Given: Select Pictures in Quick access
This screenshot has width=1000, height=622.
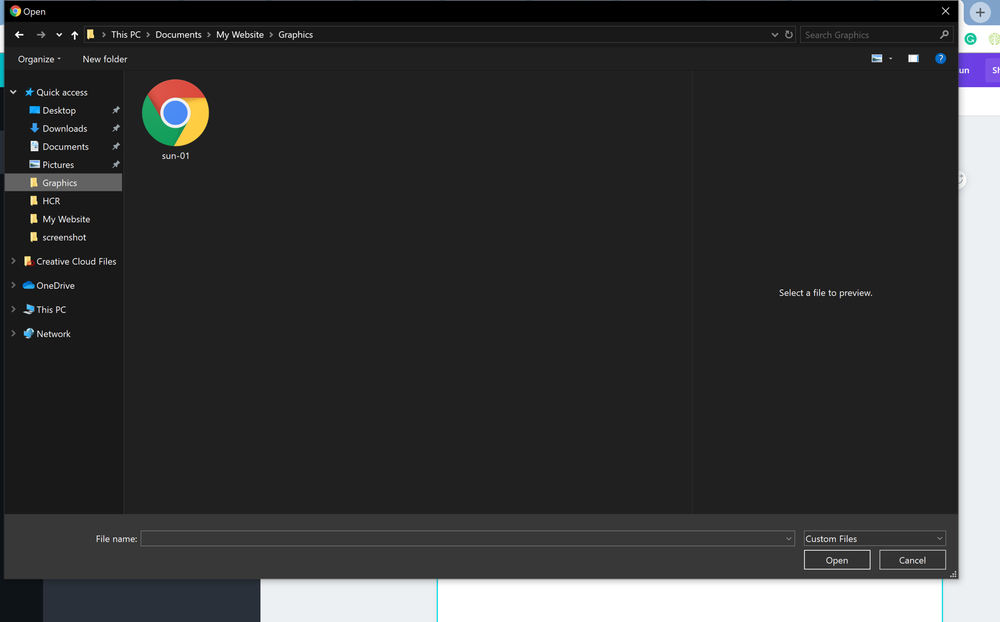Looking at the screenshot, I should (x=58, y=165).
